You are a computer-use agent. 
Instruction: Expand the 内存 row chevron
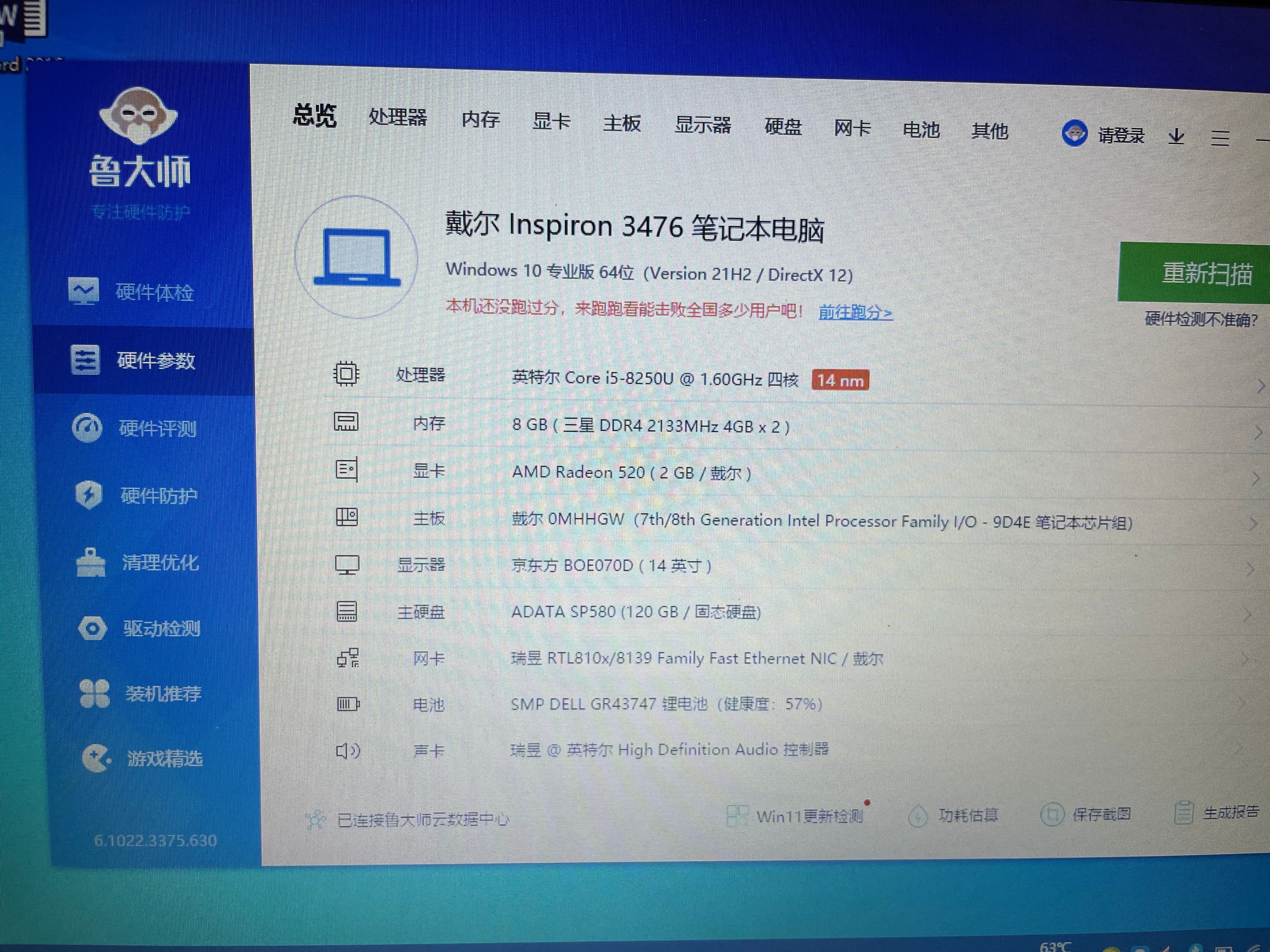click(1257, 432)
